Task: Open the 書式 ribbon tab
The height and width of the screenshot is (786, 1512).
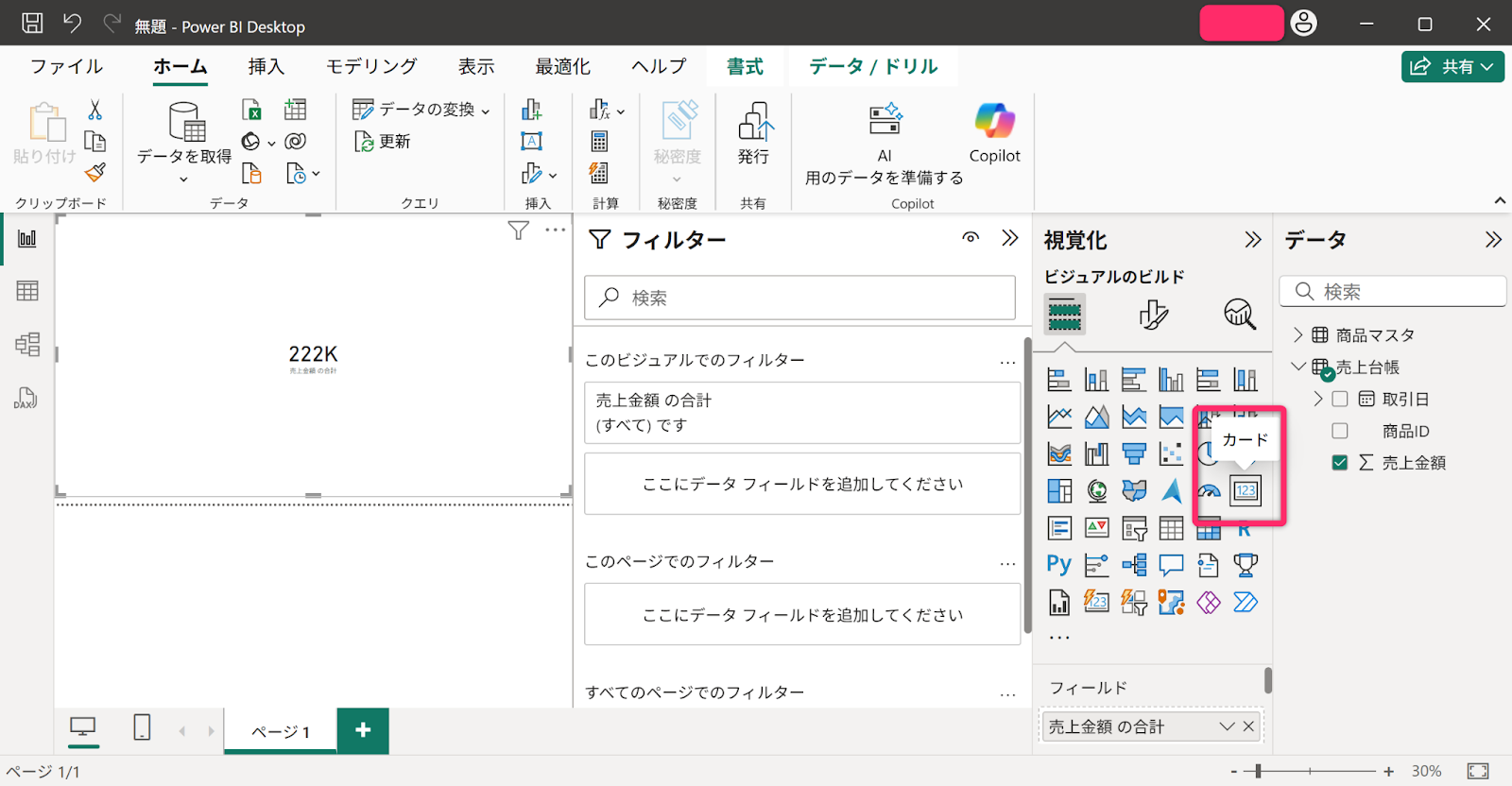Action: 745,66
